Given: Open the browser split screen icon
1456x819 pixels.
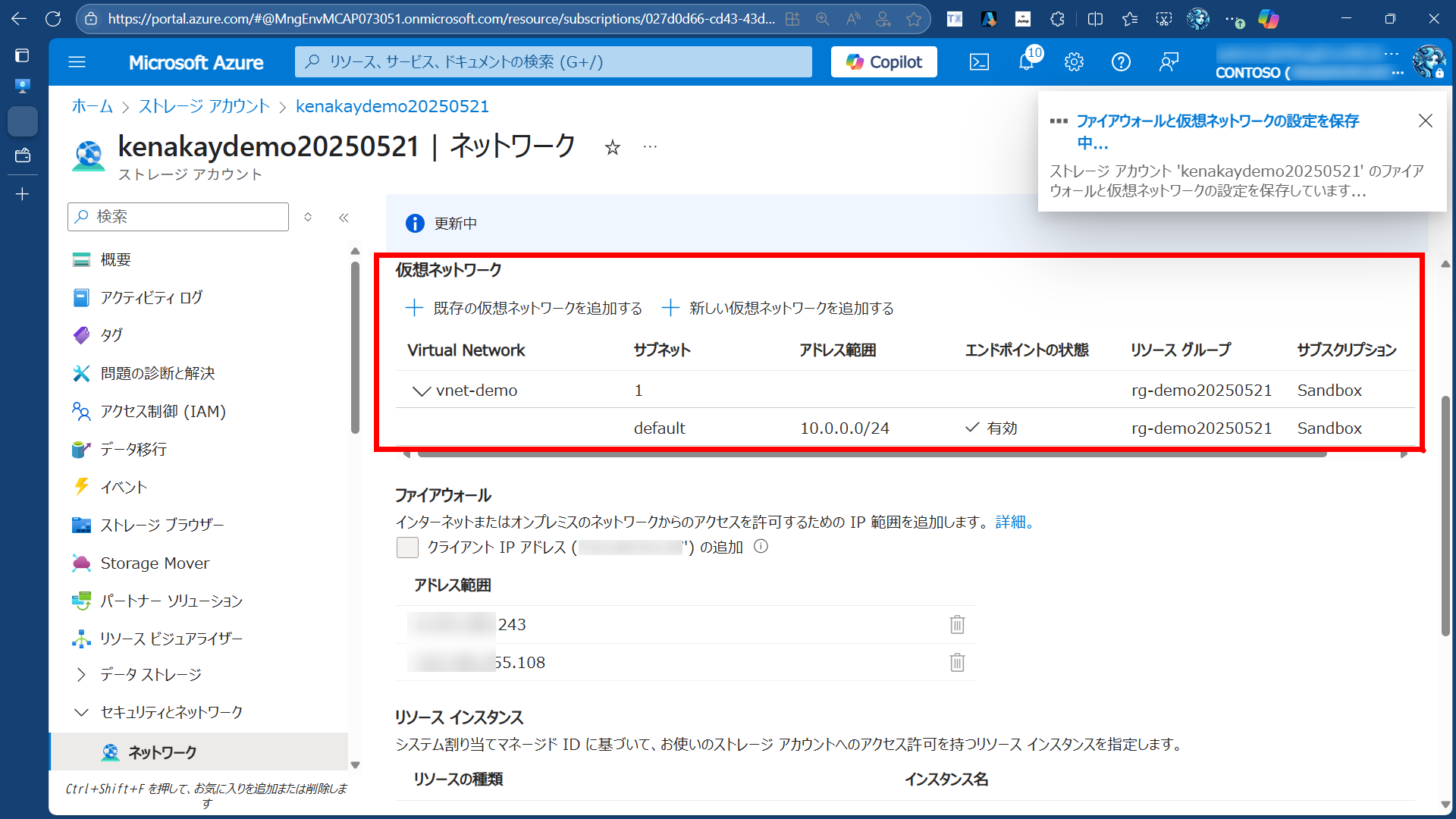Looking at the screenshot, I should point(1095,19).
